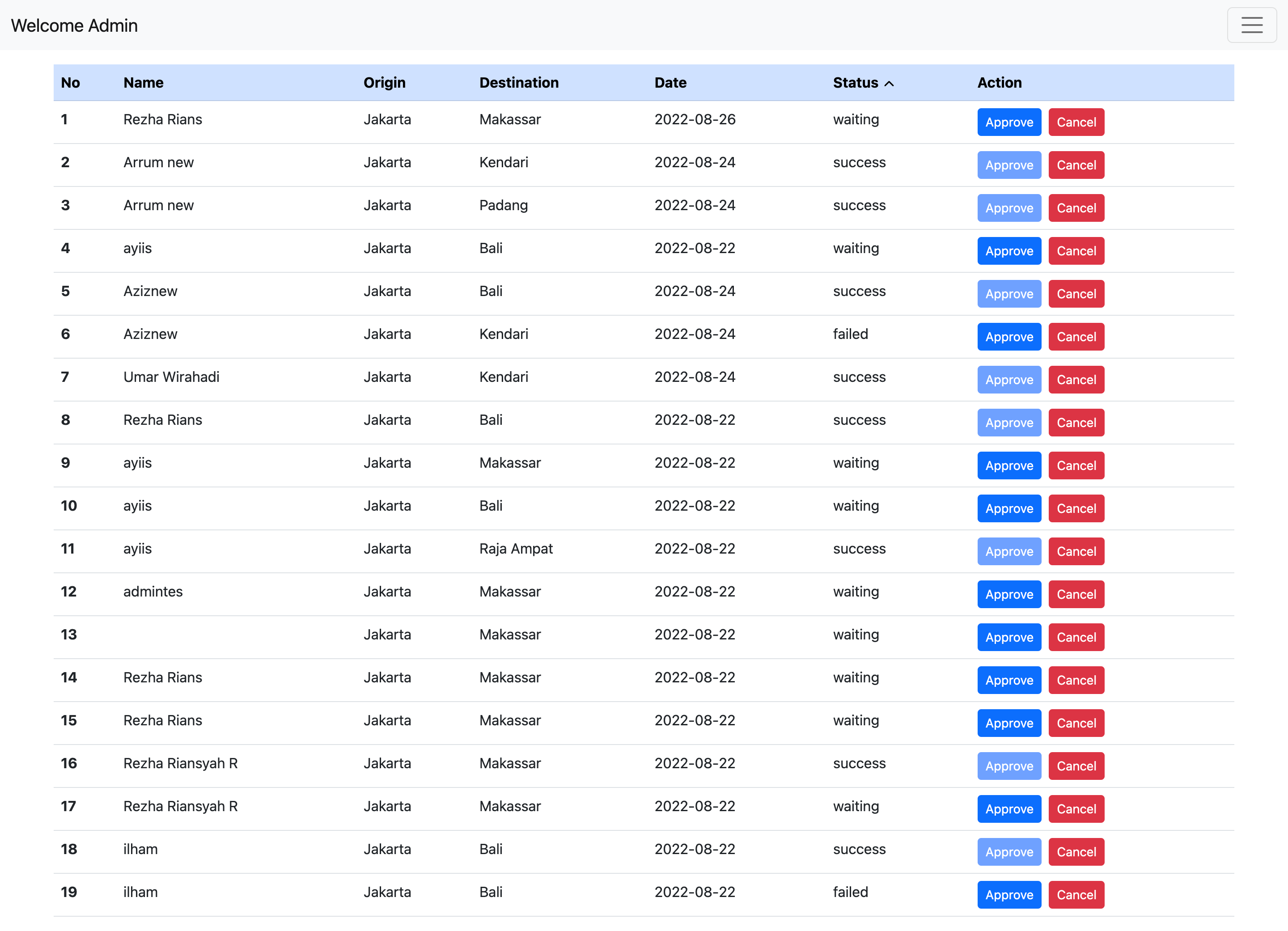Sort table by the Date column header
The image size is (1288, 931).
coord(671,82)
